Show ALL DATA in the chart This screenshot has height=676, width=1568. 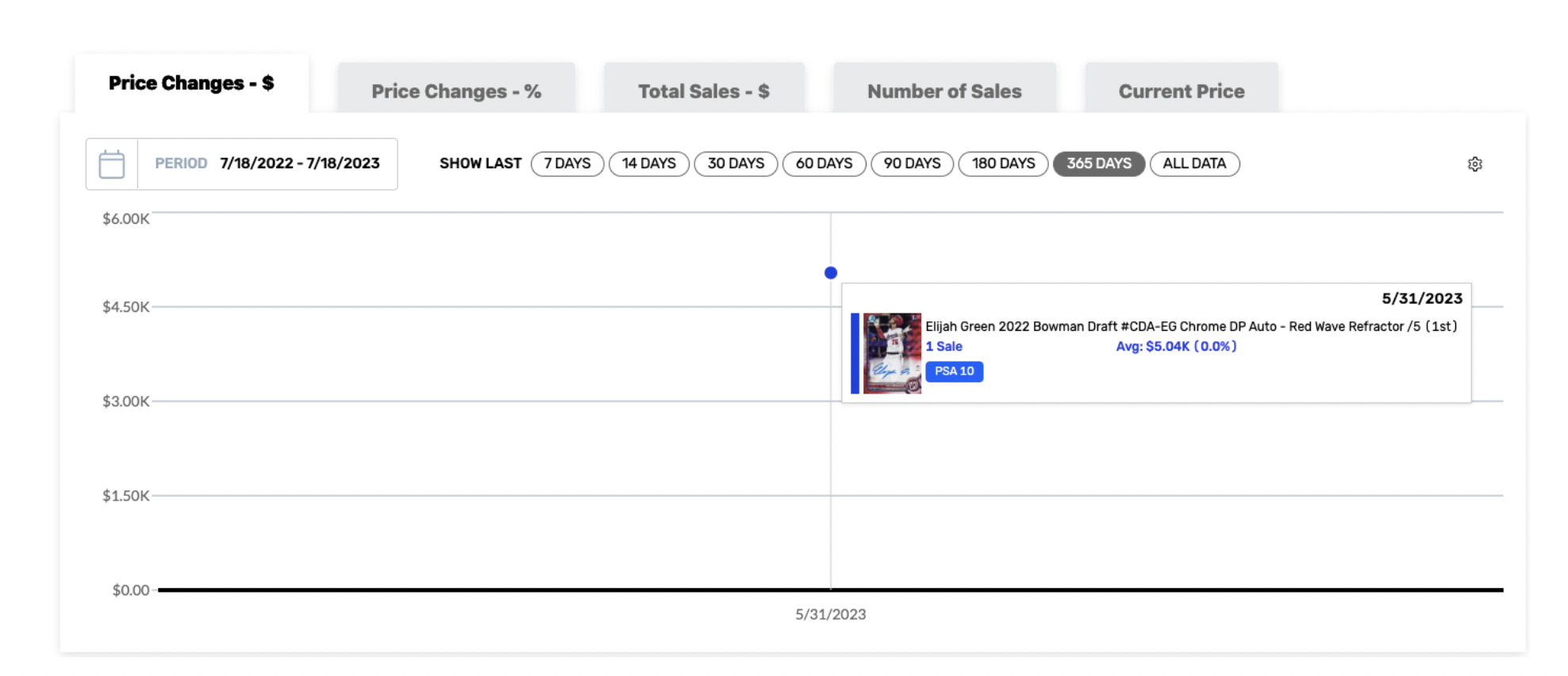[x=1194, y=163]
